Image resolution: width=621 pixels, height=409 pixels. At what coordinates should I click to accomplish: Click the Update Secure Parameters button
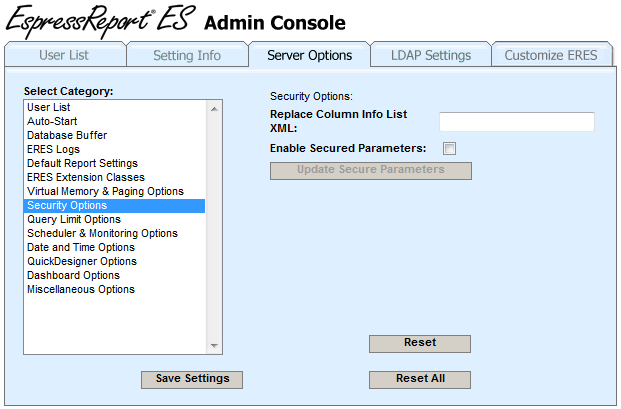click(x=371, y=171)
